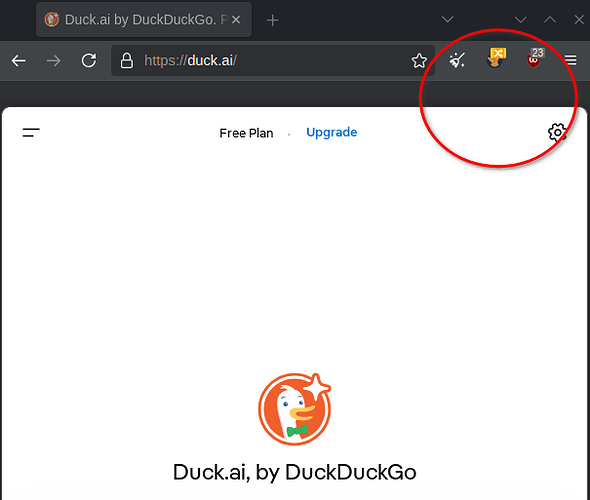
Task: Click the Free Plan label
Action: coord(246,133)
